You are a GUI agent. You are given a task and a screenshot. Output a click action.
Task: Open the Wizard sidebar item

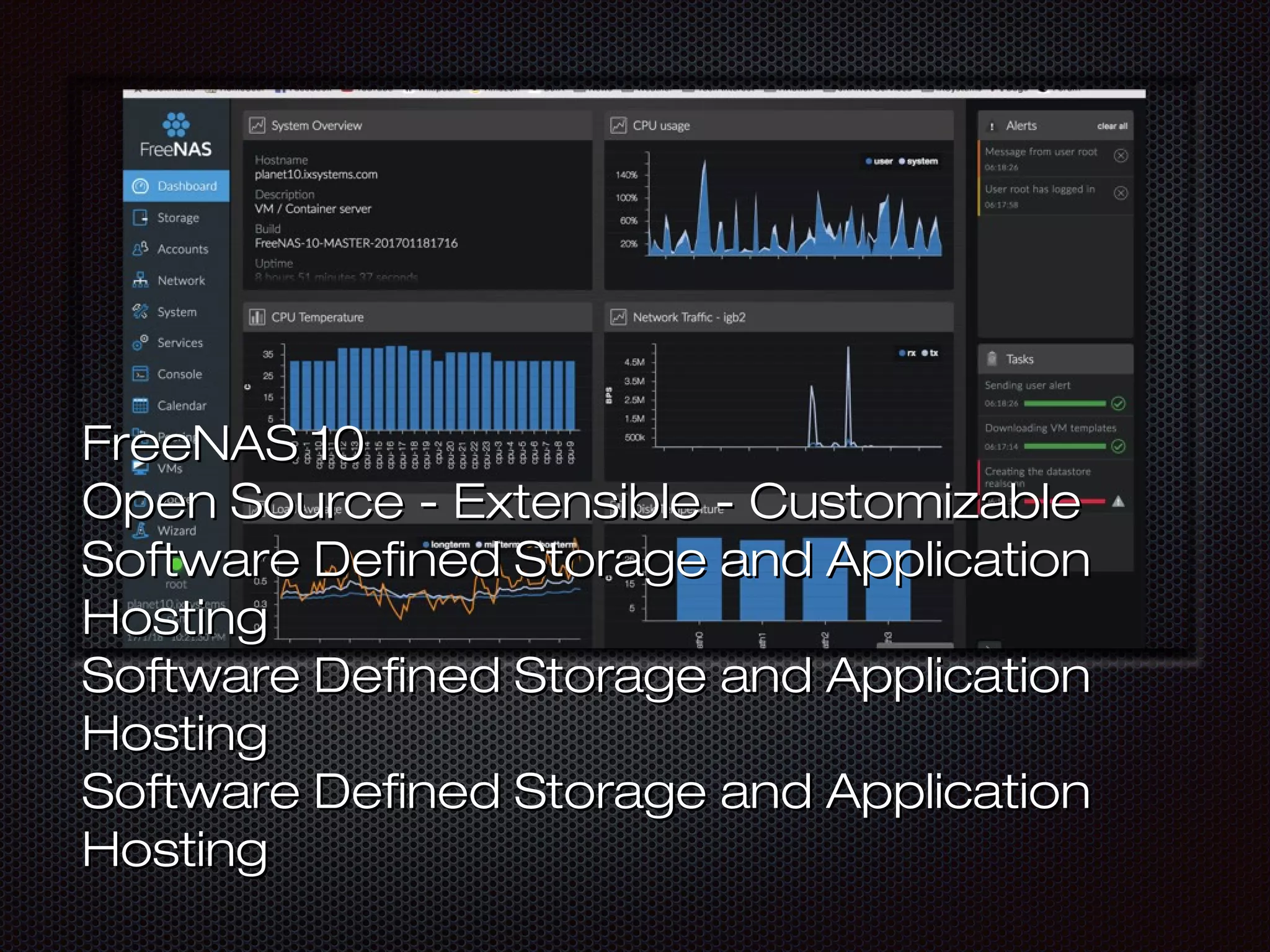point(176,531)
